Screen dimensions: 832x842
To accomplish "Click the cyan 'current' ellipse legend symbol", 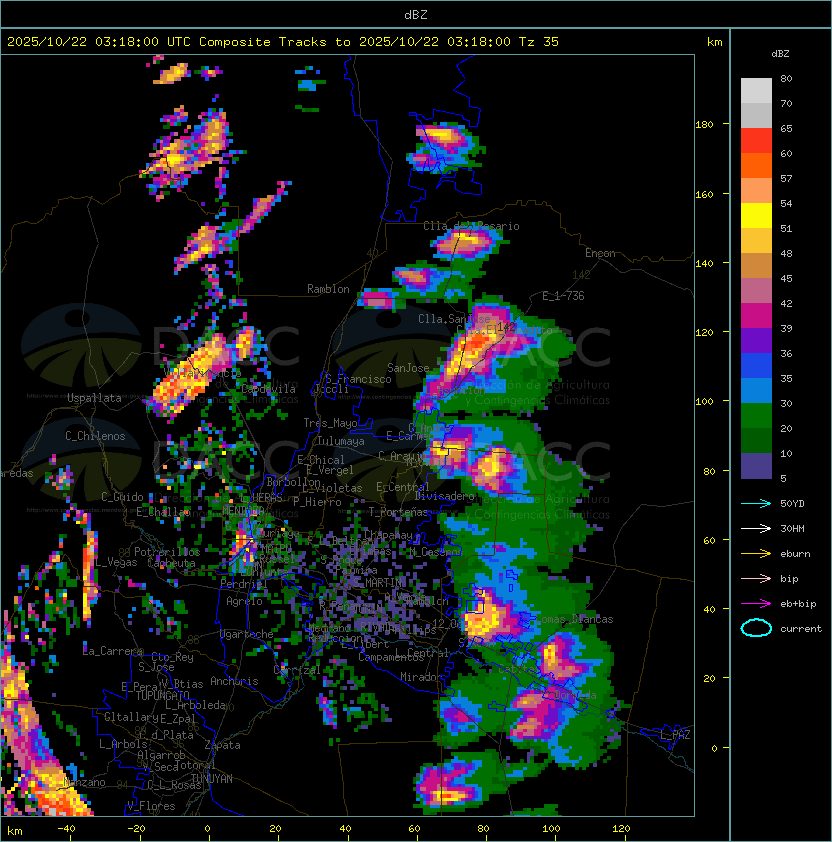I will [756, 628].
